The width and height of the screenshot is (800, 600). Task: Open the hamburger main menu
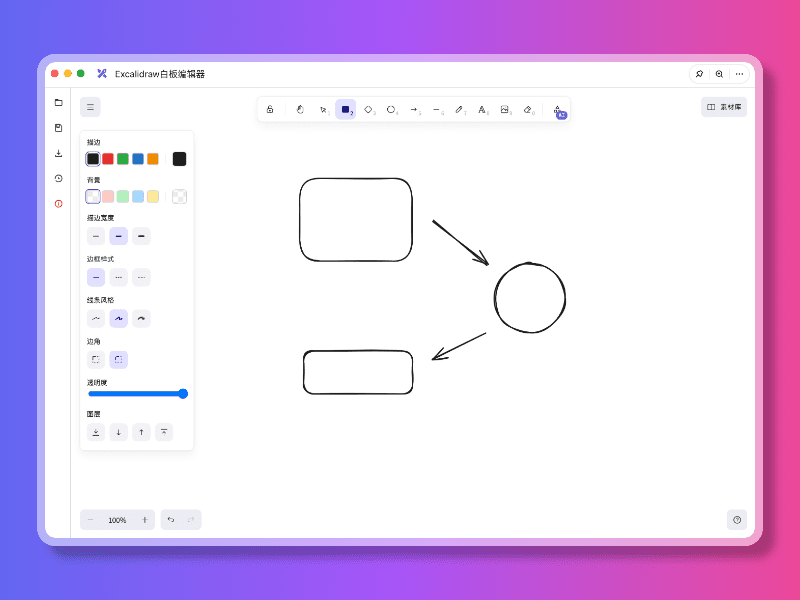pos(90,107)
